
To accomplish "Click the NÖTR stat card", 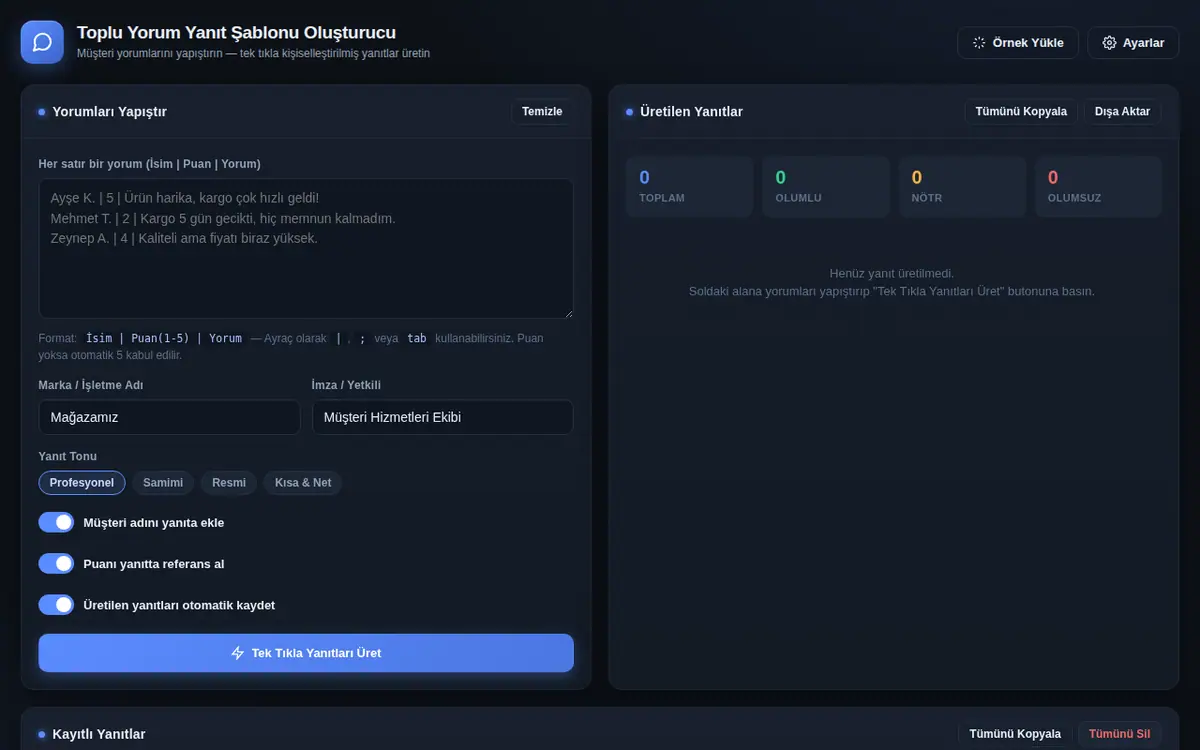I will tap(962, 187).
